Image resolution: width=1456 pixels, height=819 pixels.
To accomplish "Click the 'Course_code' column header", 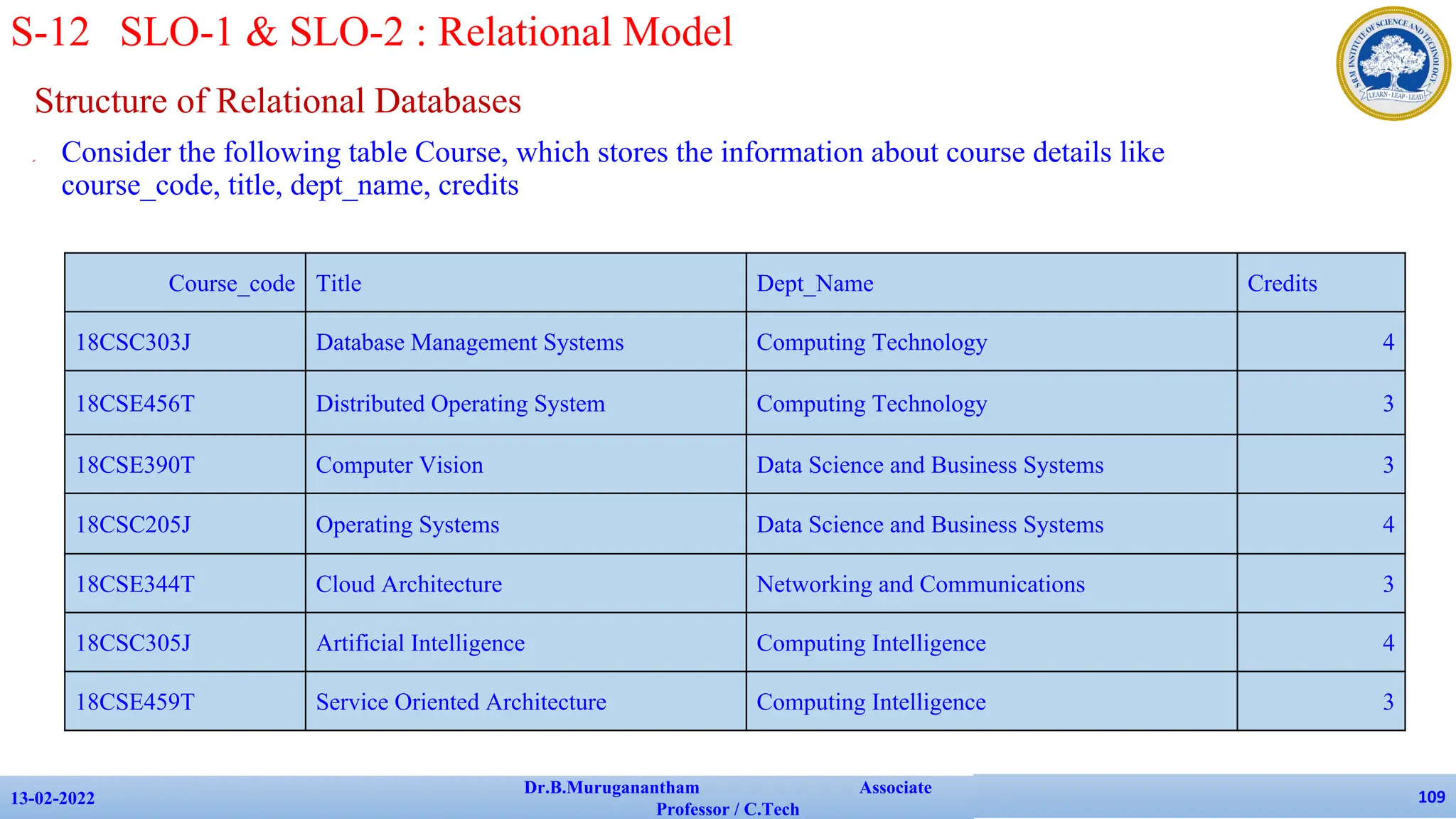I will click(x=185, y=282).
